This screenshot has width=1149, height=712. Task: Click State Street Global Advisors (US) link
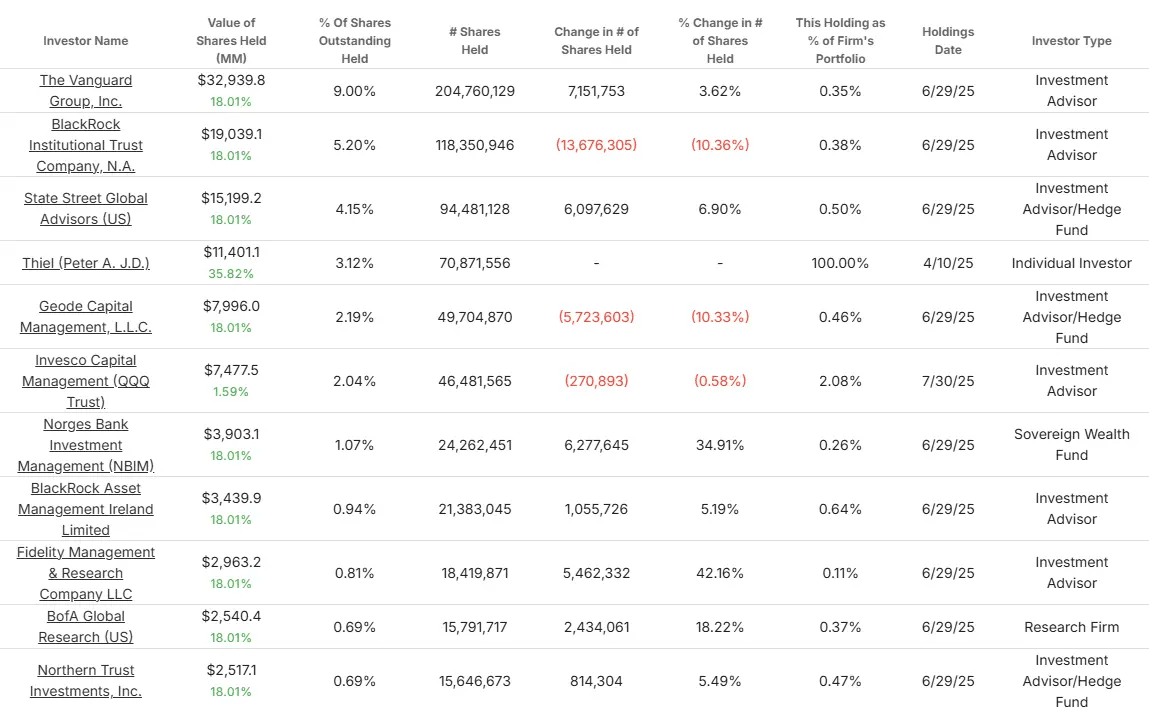[86, 209]
